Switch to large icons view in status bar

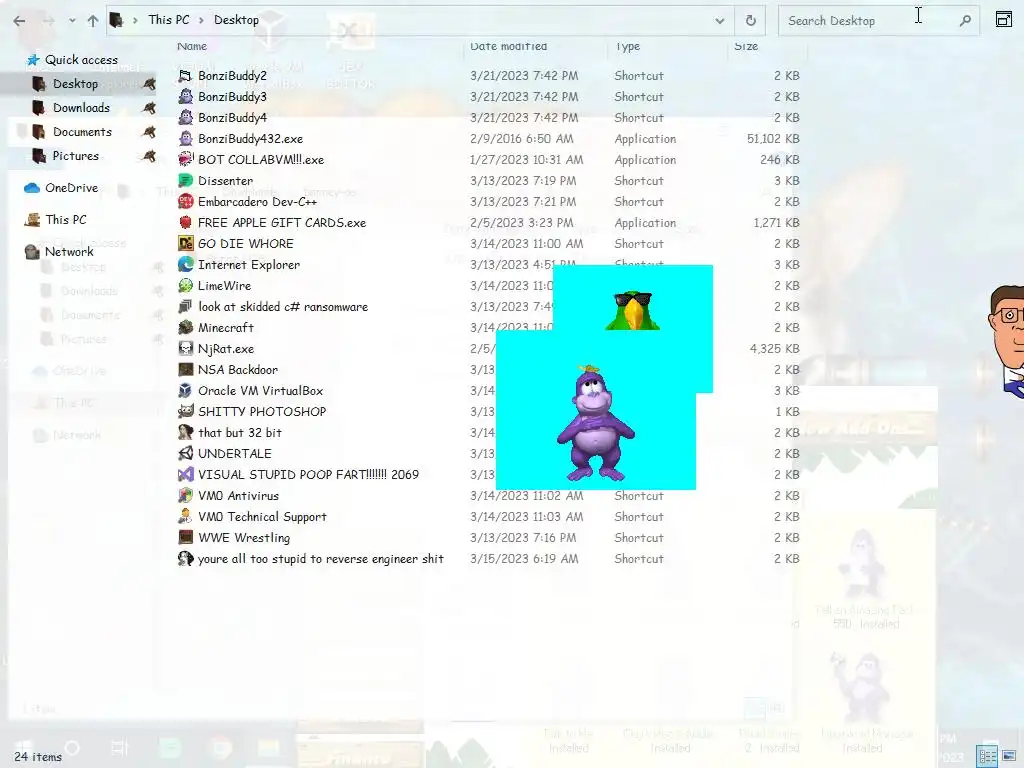pos(1008,756)
